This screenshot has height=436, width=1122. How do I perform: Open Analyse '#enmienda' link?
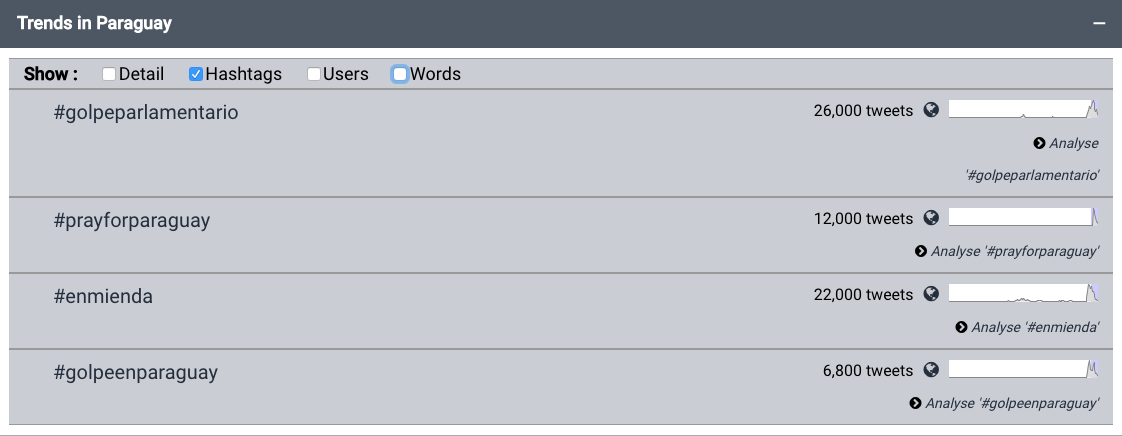point(1028,327)
